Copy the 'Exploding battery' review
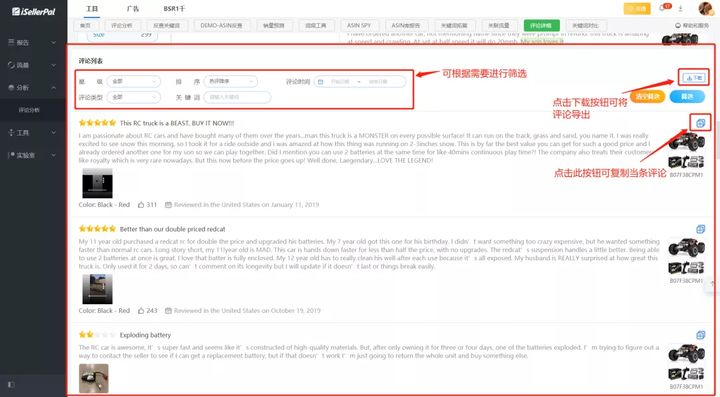Image resolution: width=720 pixels, height=397 pixels. tap(700, 335)
